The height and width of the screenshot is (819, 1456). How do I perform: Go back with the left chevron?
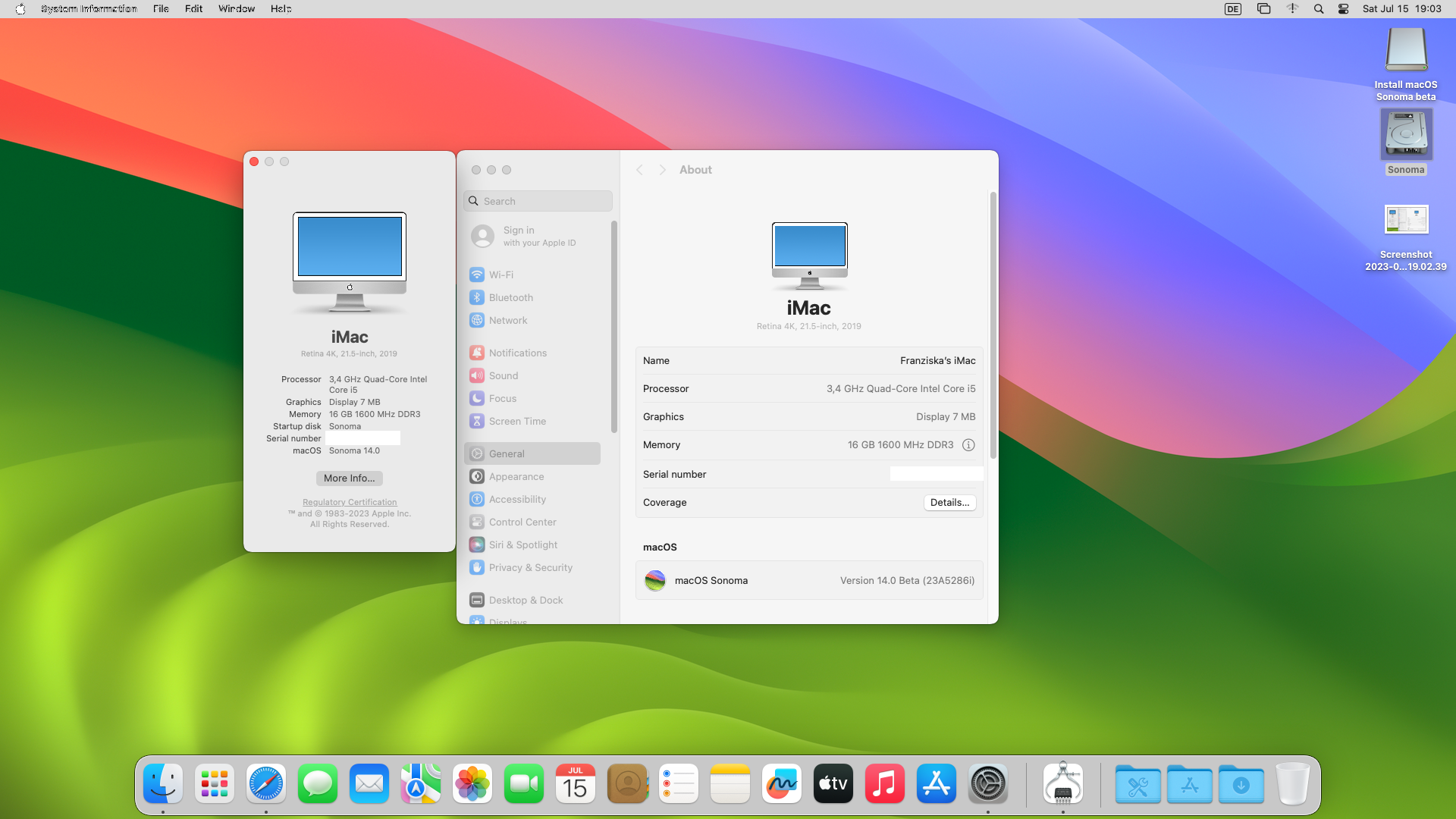tap(639, 170)
